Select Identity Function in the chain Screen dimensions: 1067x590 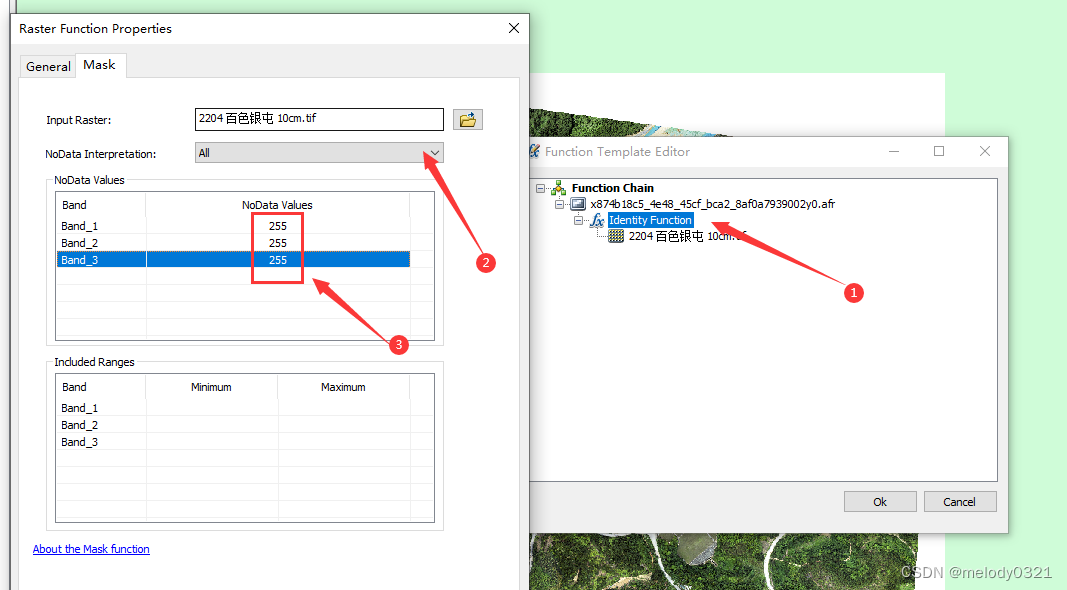[x=651, y=220]
